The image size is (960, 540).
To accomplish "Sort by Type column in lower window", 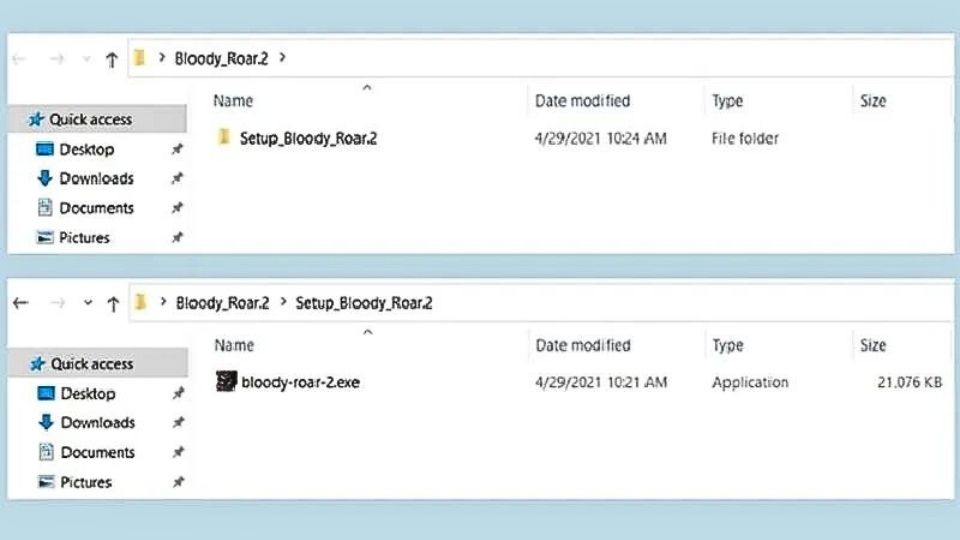I will click(728, 345).
